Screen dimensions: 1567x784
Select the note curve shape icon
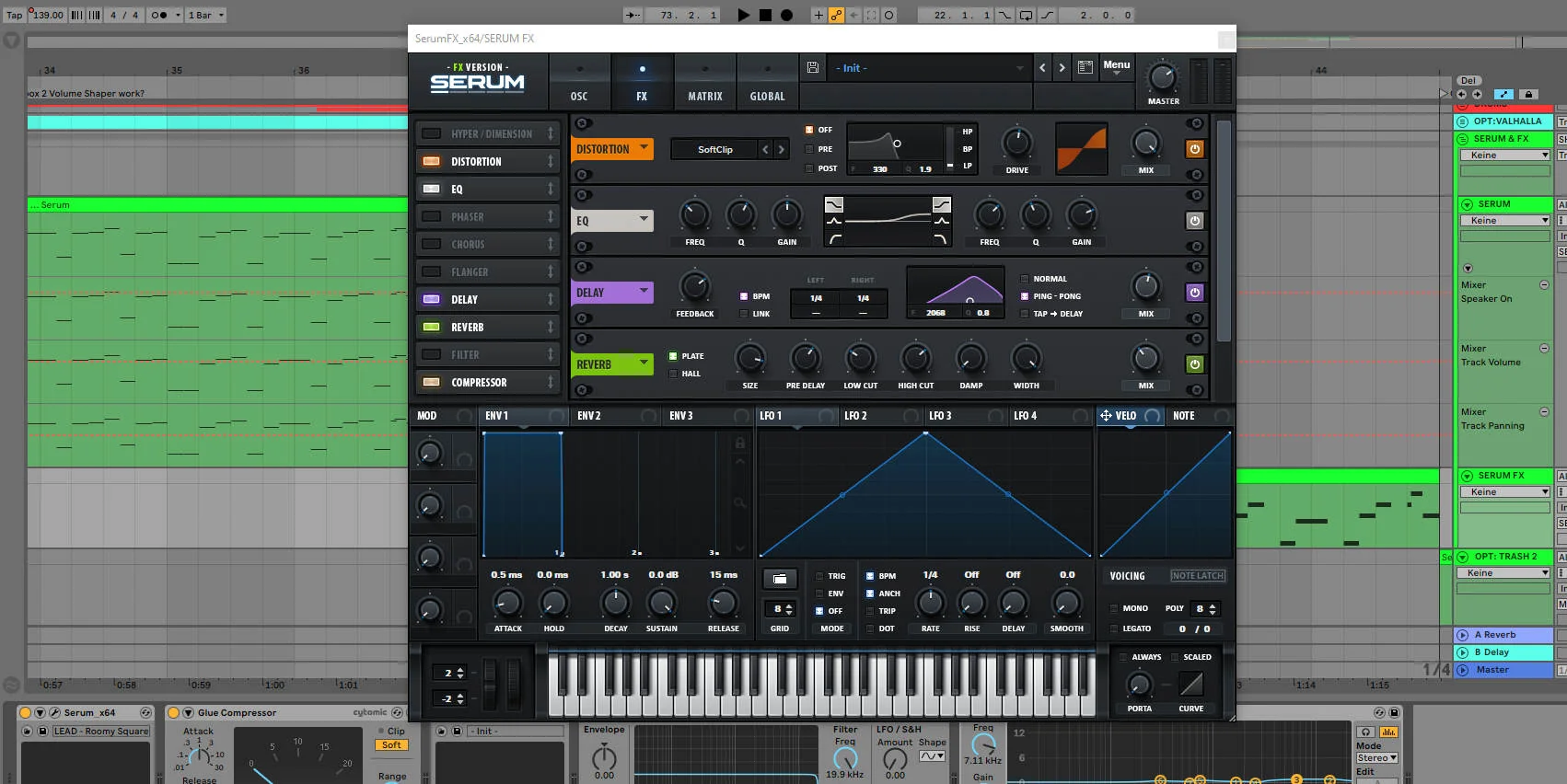1191,684
